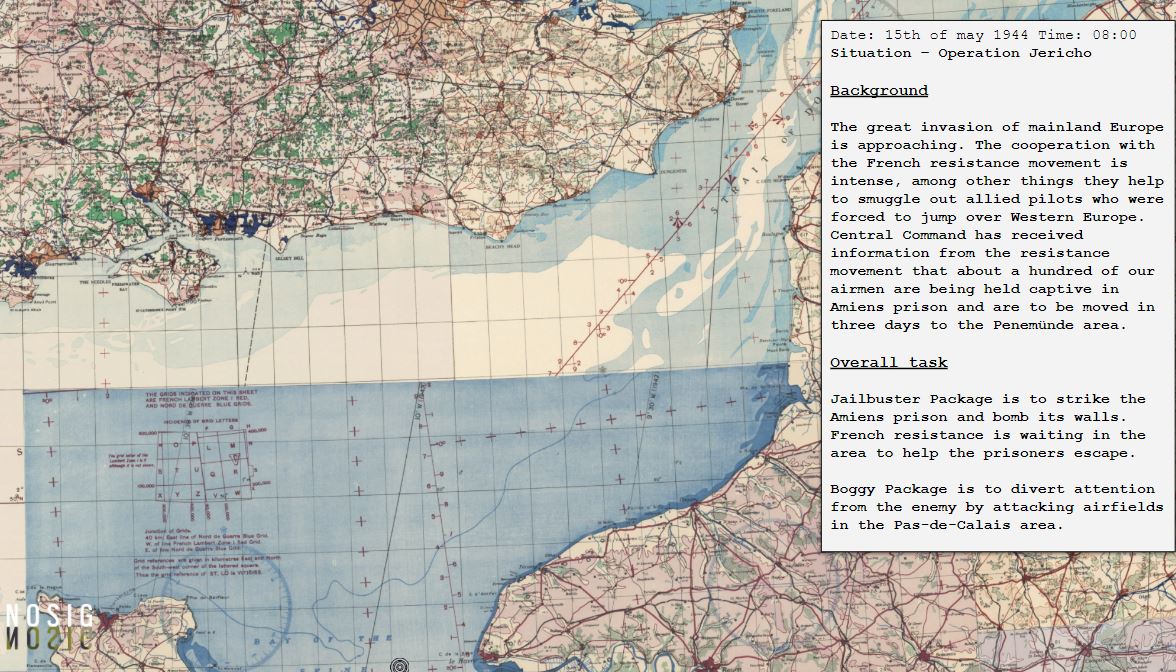The width and height of the screenshot is (1176, 672).
Task: Click the Background heading
Action: click(878, 91)
